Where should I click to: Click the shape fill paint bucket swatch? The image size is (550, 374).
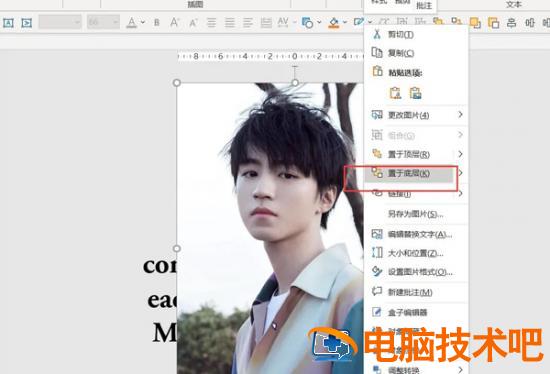[x=334, y=23]
